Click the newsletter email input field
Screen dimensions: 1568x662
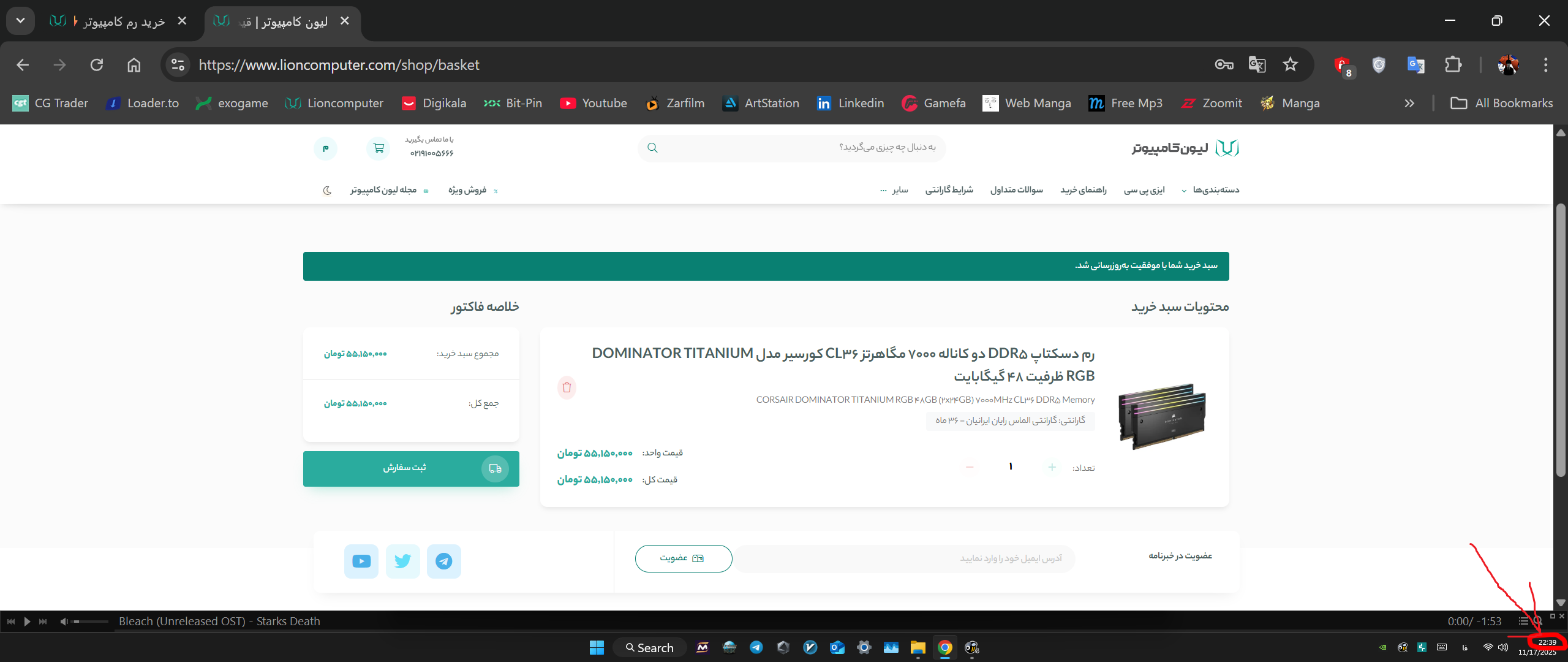pos(905,558)
